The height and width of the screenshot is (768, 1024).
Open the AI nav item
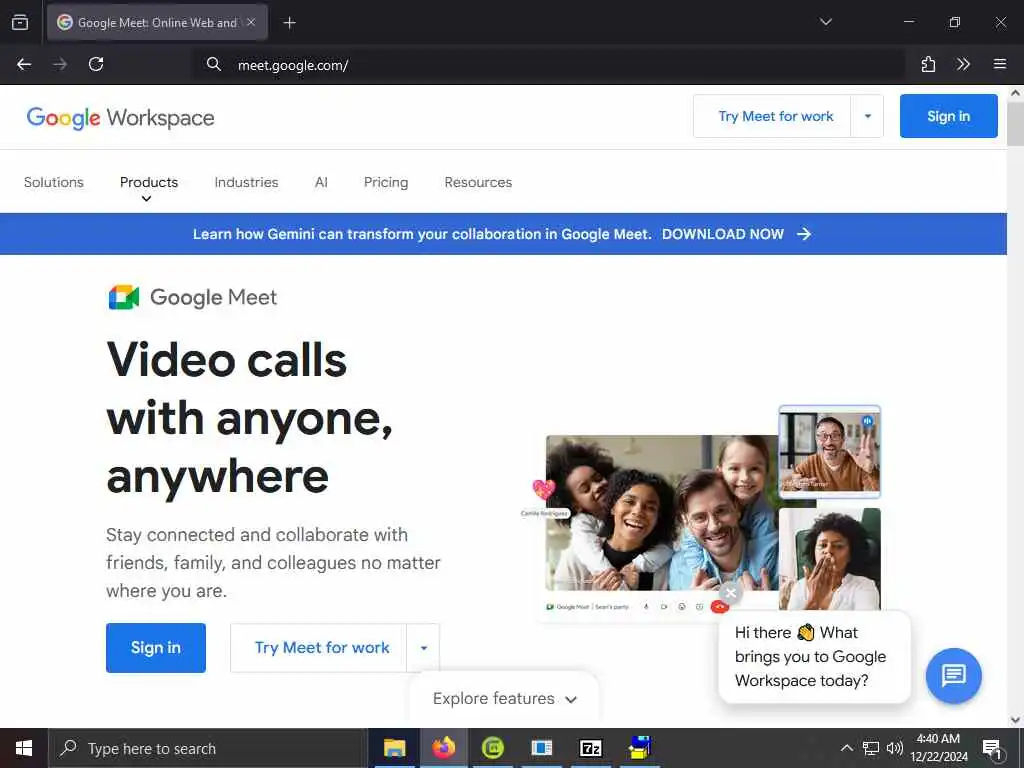321,182
